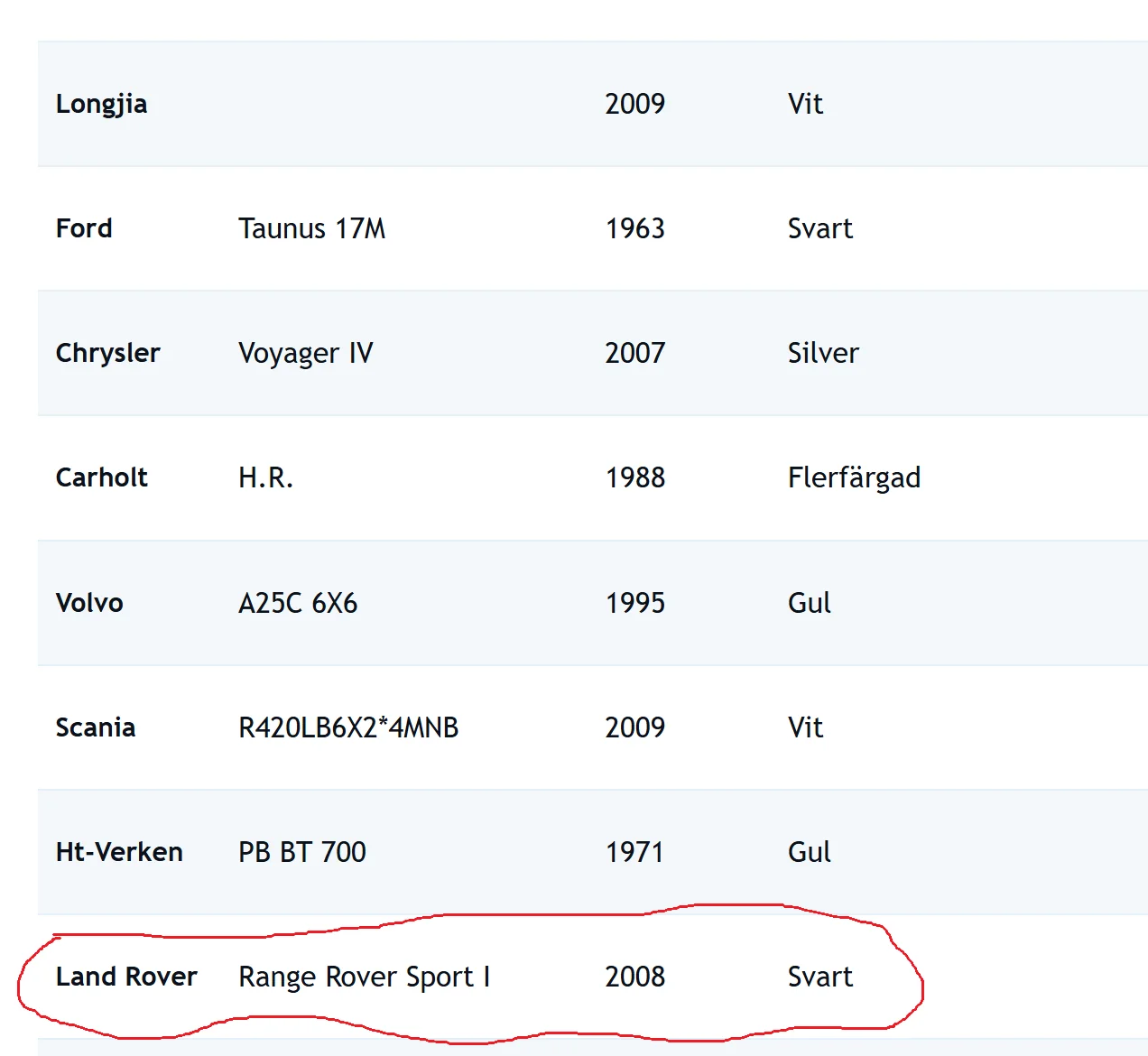1148x1056 pixels.
Task: Click the Voyager IV model text
Action: click(305, 354)
